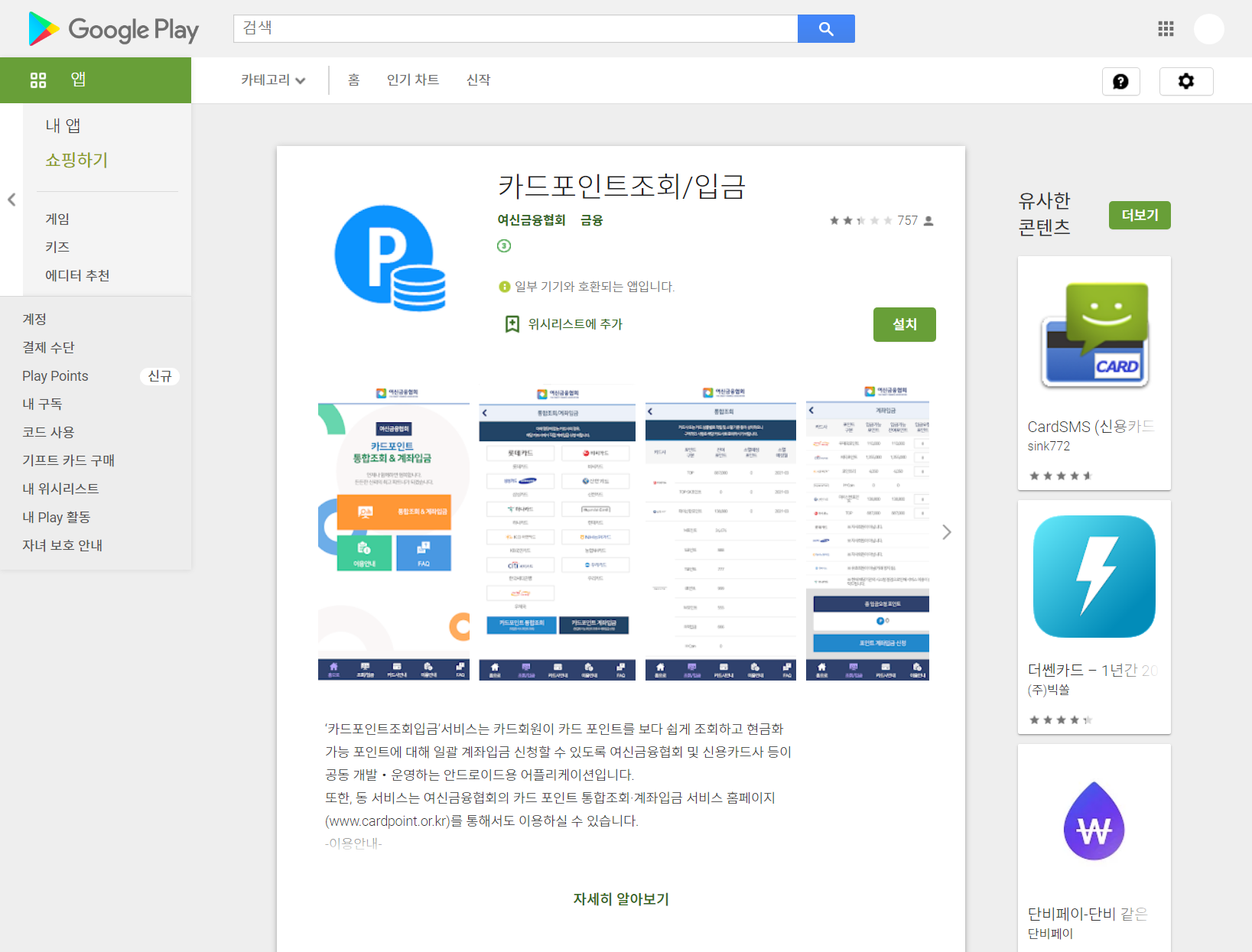Open 내 Play 활동 link
The width and height of the screenshot is (1252, 952).
coord(56,517)
